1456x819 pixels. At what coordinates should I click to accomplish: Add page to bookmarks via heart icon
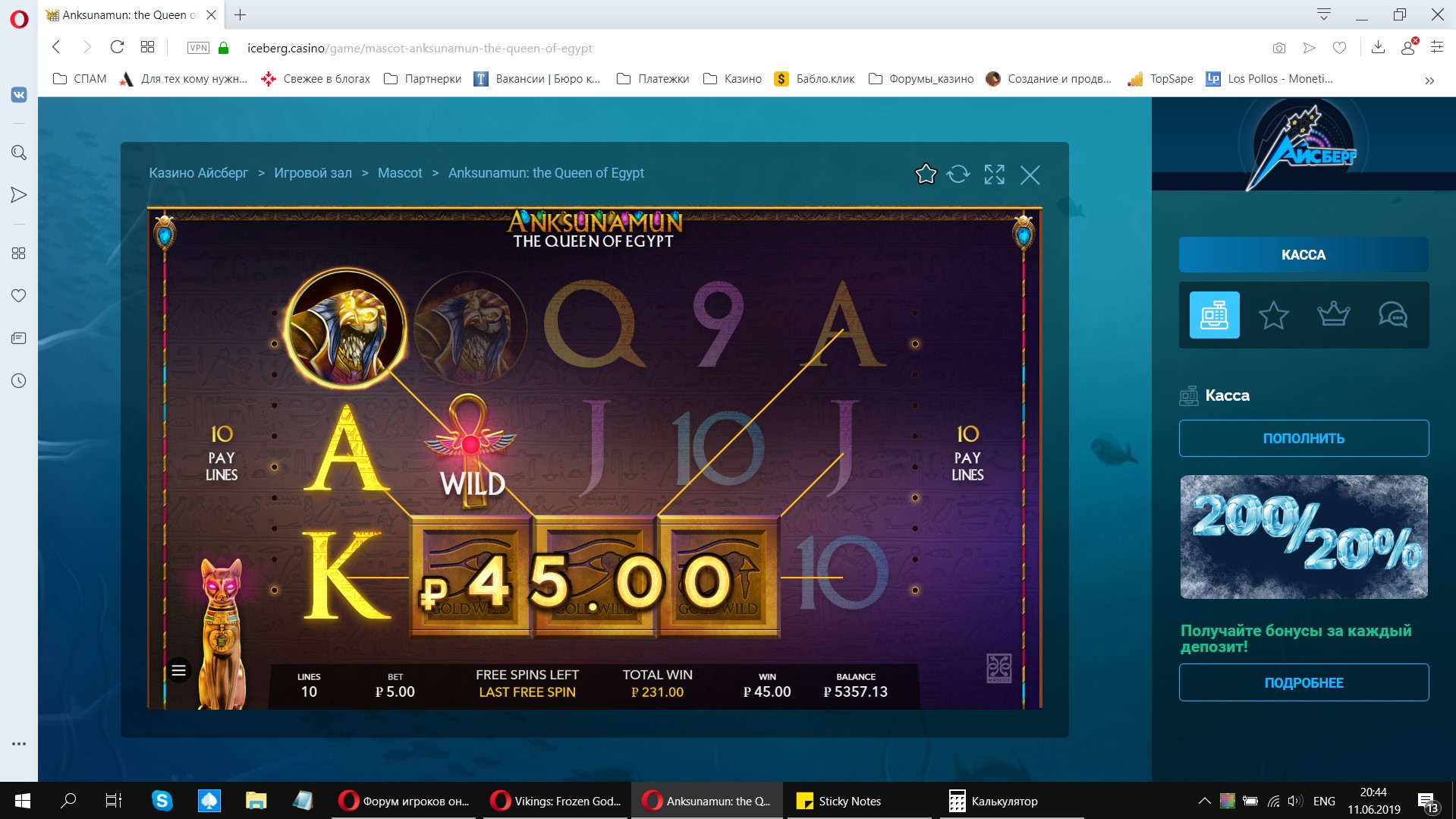coord(1340,48)
